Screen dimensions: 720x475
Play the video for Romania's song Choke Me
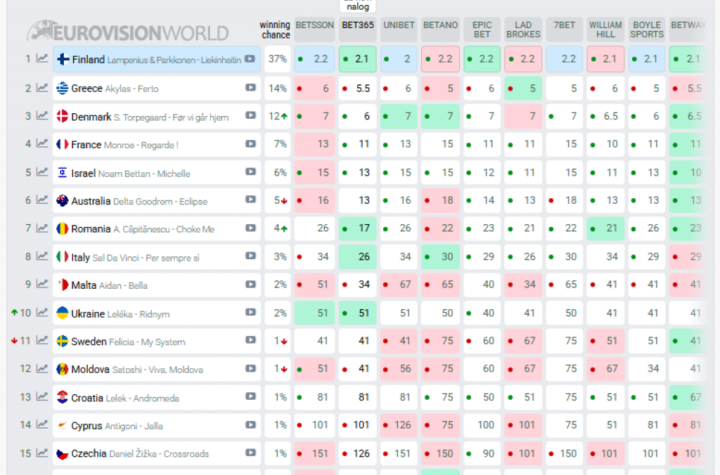[x=250, y=228]
